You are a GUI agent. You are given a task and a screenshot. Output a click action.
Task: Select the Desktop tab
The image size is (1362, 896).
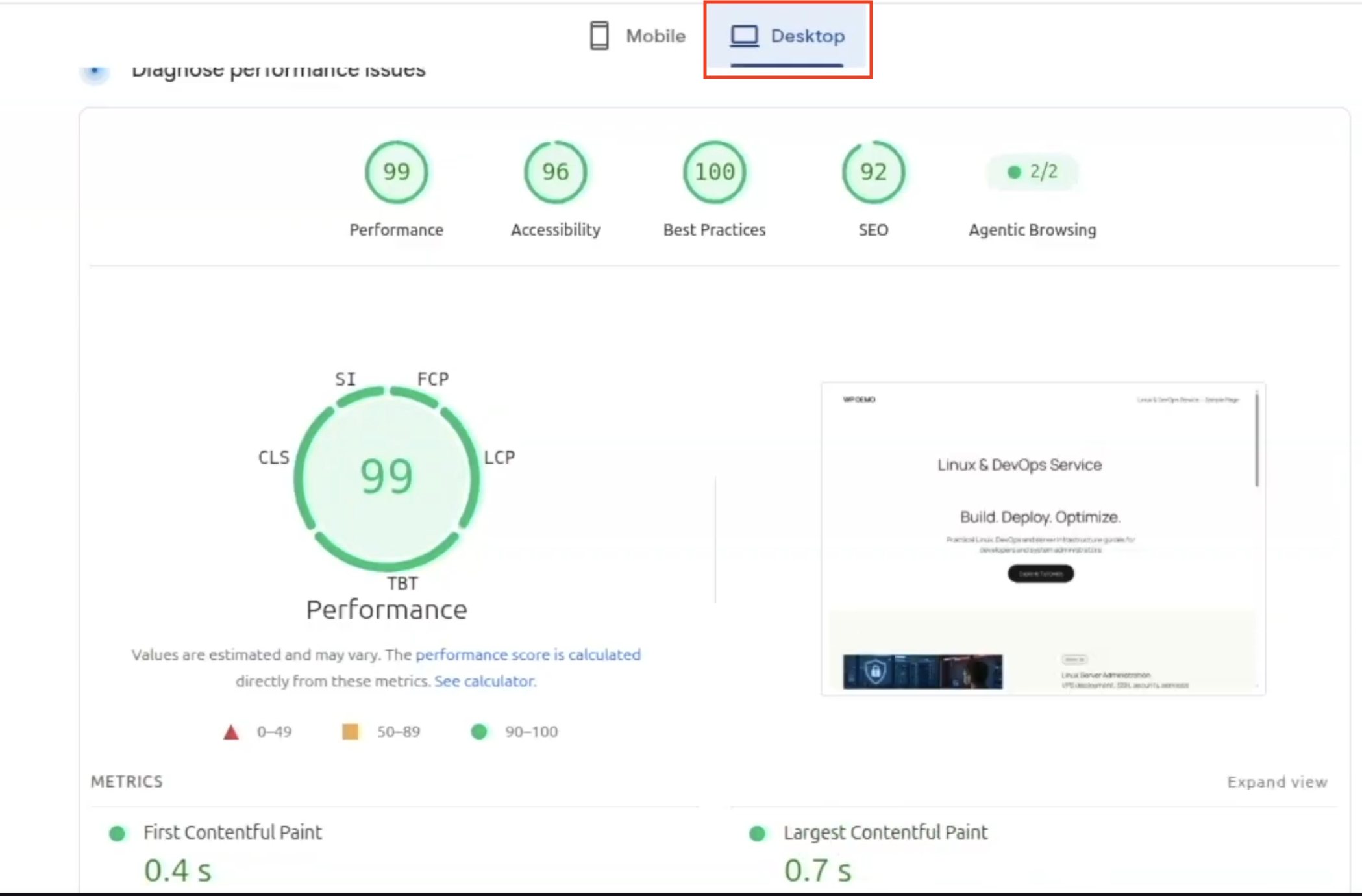[x=787, y=36]
